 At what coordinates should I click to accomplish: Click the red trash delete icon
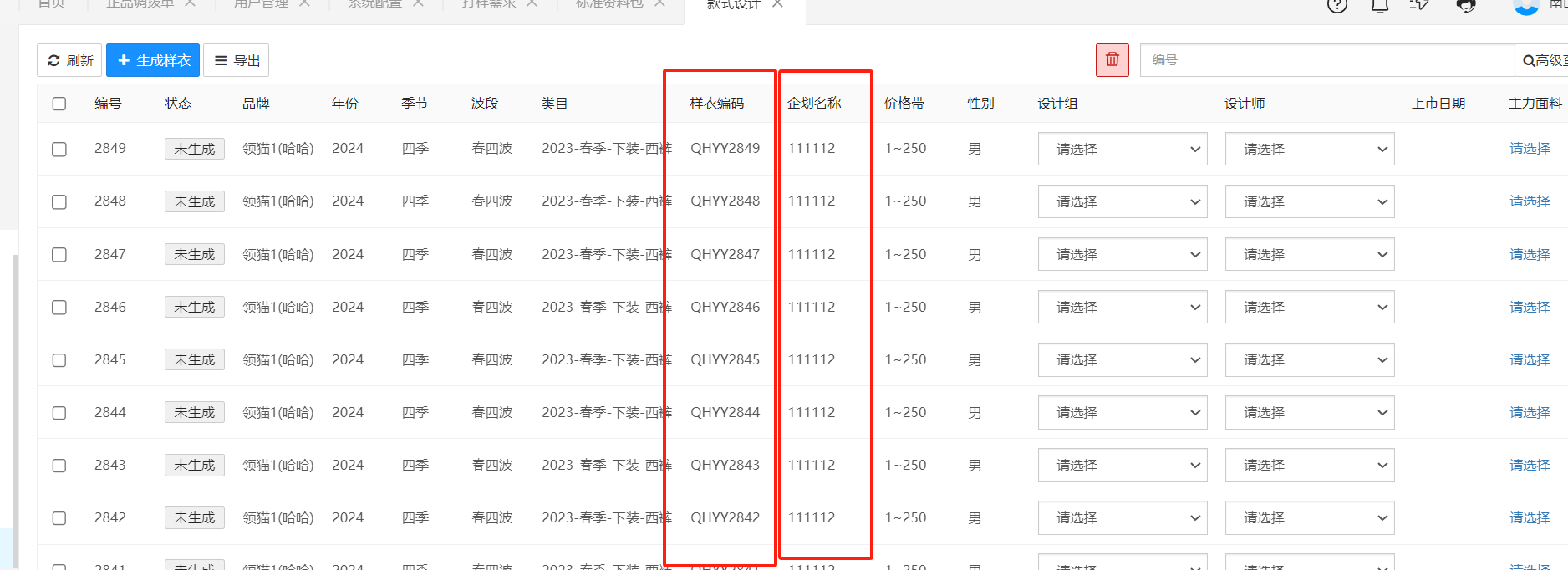[x=1112, y=60]
